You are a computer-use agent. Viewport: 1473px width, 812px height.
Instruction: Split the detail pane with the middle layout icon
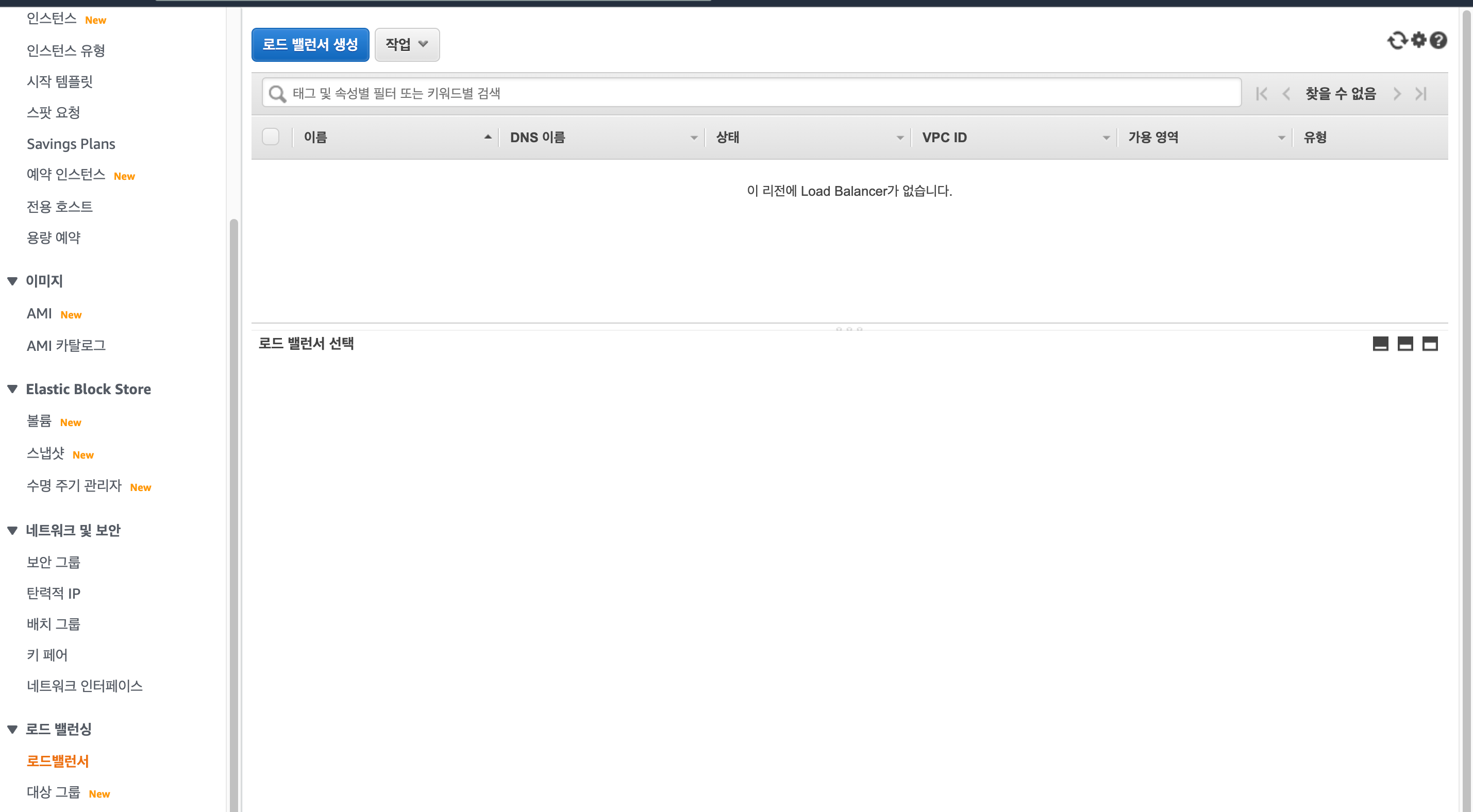[1405, 344]
